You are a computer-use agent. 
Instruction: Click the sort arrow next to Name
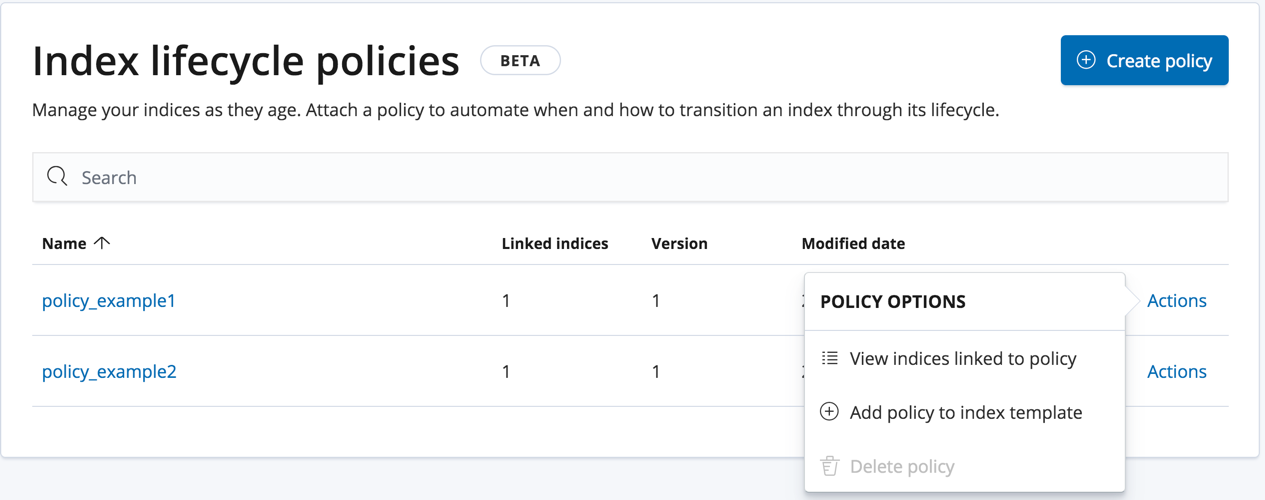102,243
